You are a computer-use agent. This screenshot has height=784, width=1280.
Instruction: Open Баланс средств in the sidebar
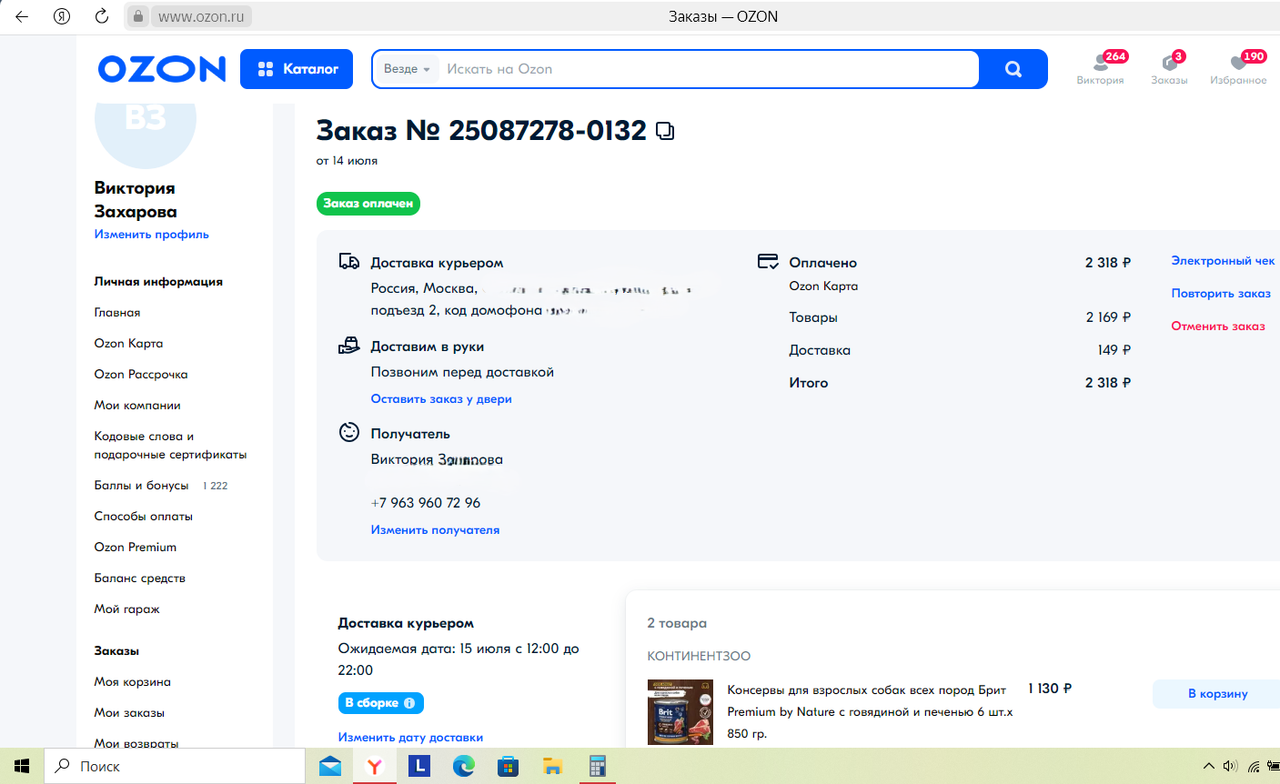[x=139, y=578]
